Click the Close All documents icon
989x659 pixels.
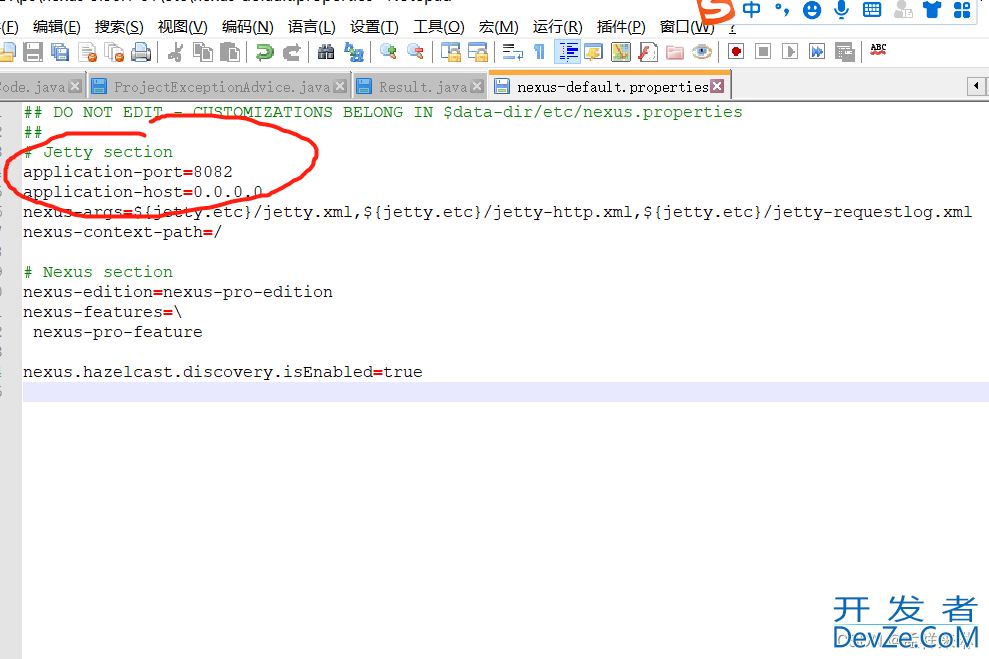[114, 52]
